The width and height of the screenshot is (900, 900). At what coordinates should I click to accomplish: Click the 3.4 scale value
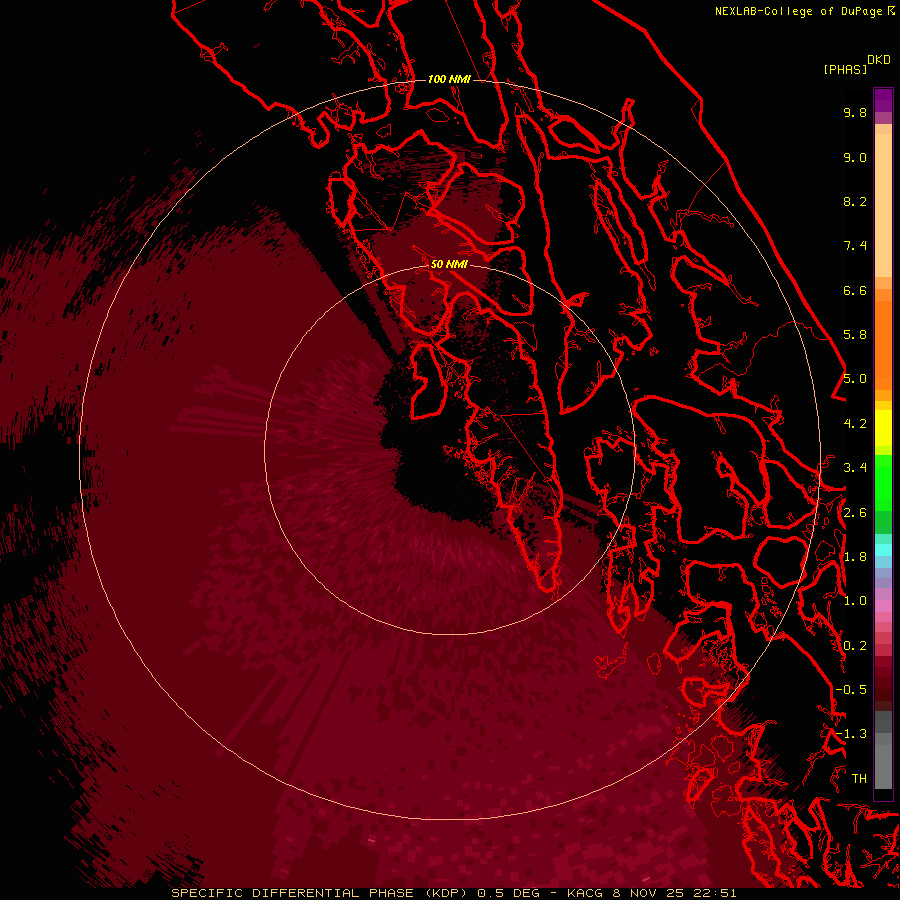coord(855,468)
